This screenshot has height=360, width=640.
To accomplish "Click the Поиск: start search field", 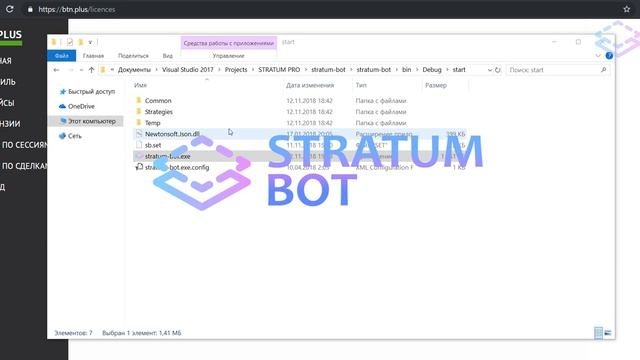I will tap(558, 70).
